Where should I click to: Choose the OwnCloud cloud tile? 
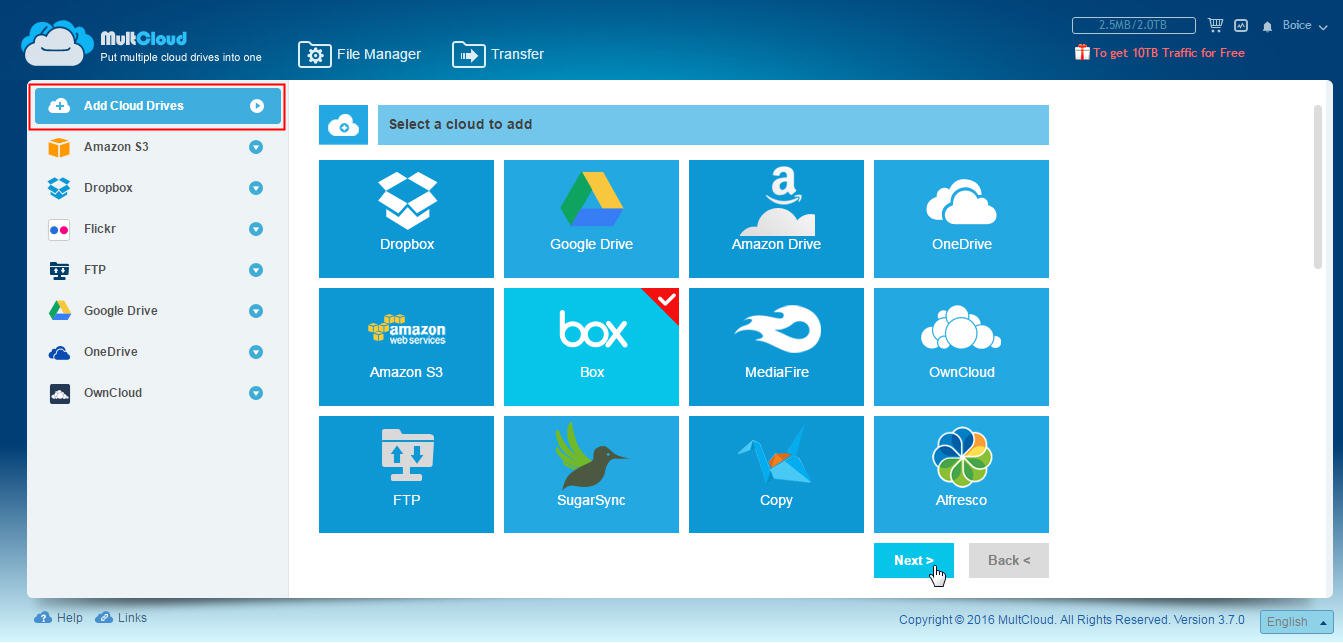point(961,347)
